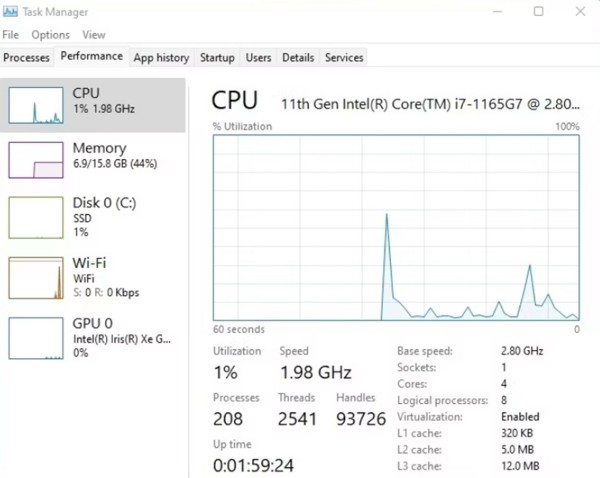Open the Startup tab
The image size is (600, 478).
[x=217, y=58]
